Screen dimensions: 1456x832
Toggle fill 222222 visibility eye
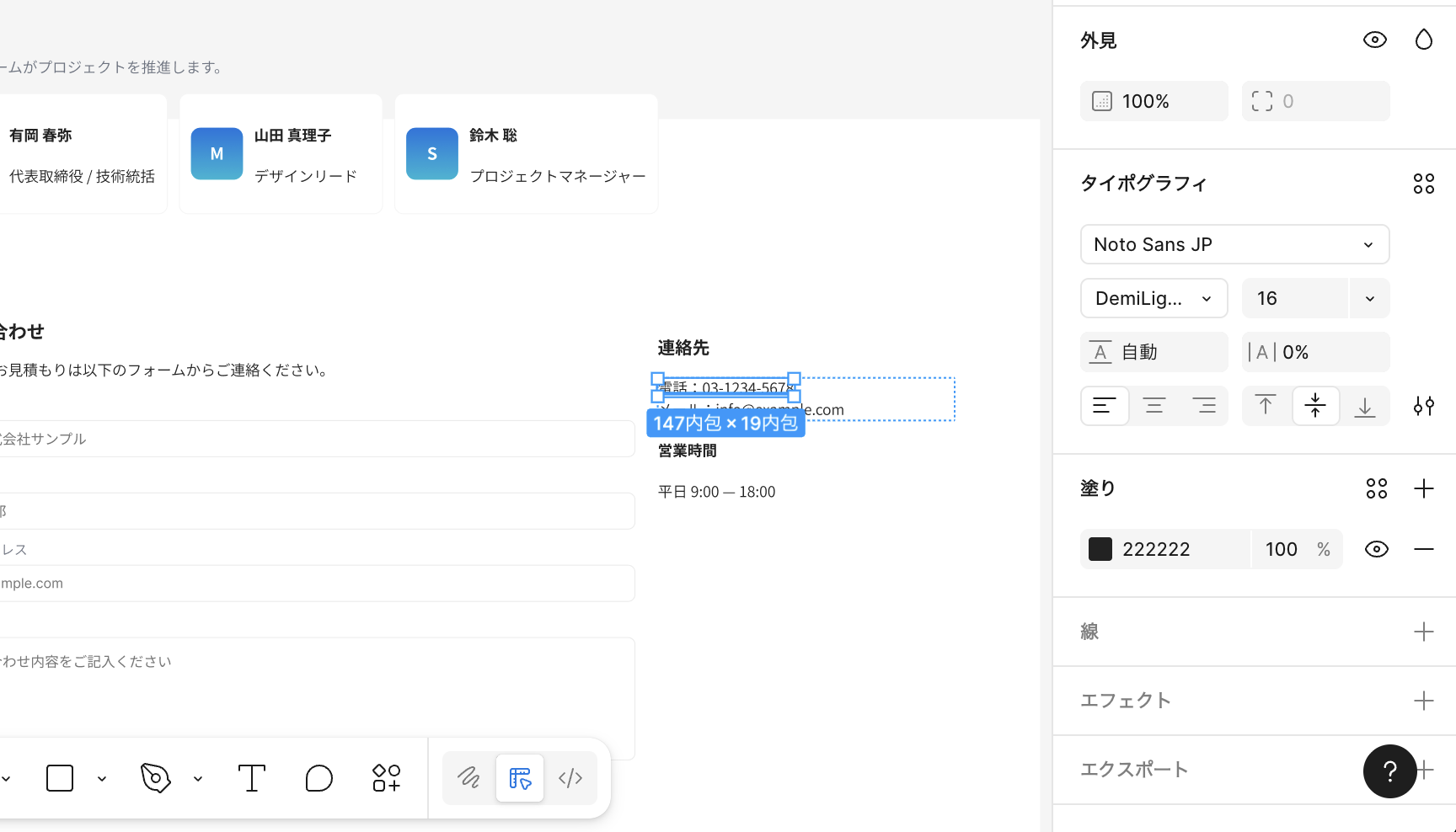point(1376,549)
